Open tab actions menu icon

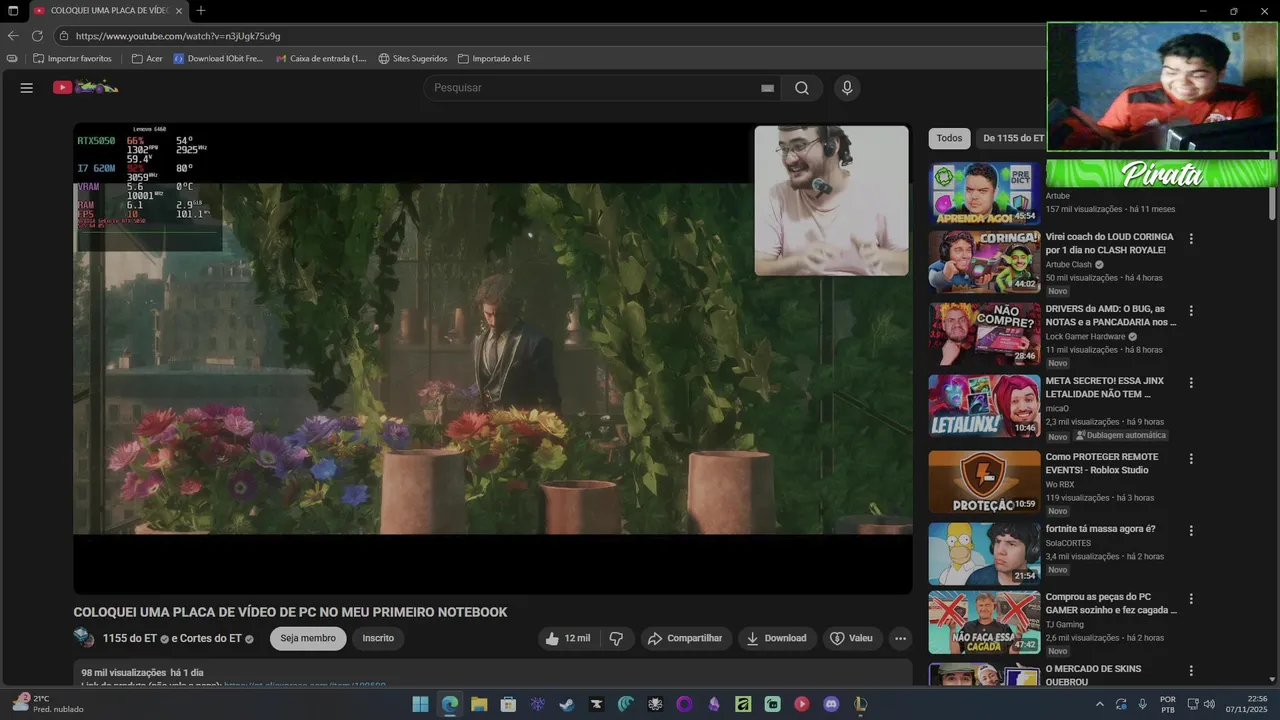pyautogui.click(x=13, y=11)
